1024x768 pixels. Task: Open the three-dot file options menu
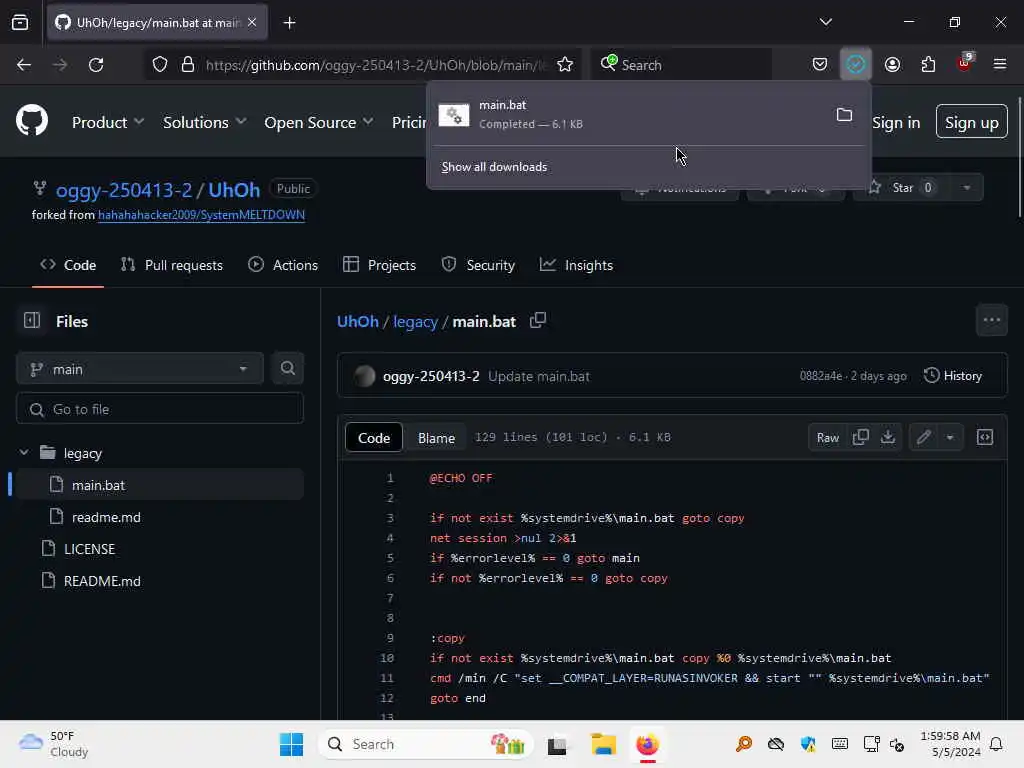(991, 320)
